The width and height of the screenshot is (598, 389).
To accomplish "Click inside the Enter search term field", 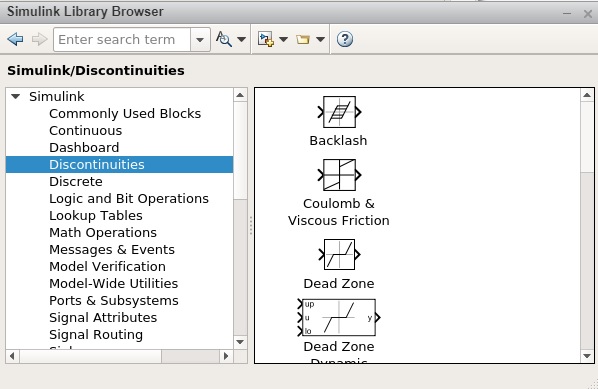I will click(122, 40).
